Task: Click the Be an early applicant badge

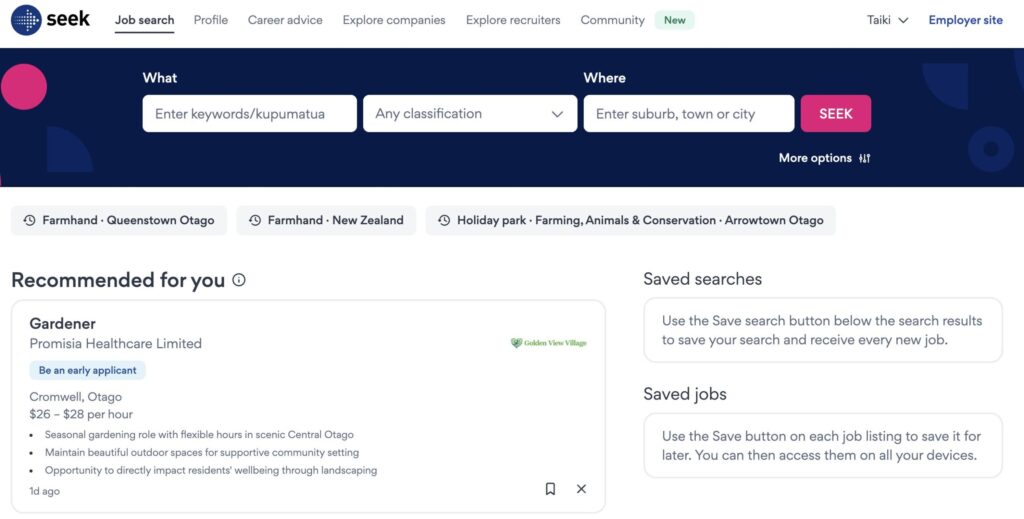Action: pyautogui.click(x=88, y=370)
